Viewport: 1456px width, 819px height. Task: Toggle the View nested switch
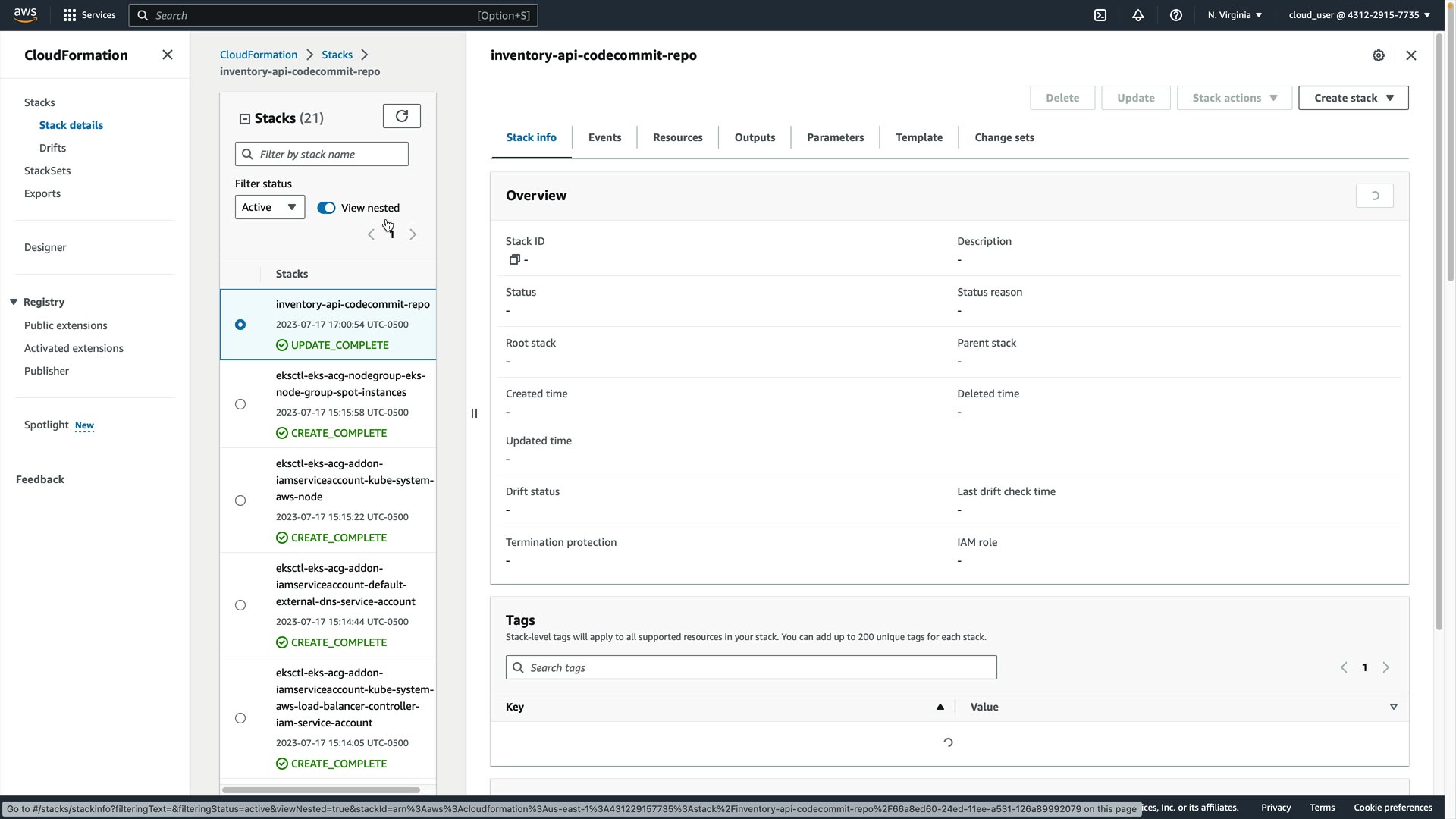click(x=326, y=208)
